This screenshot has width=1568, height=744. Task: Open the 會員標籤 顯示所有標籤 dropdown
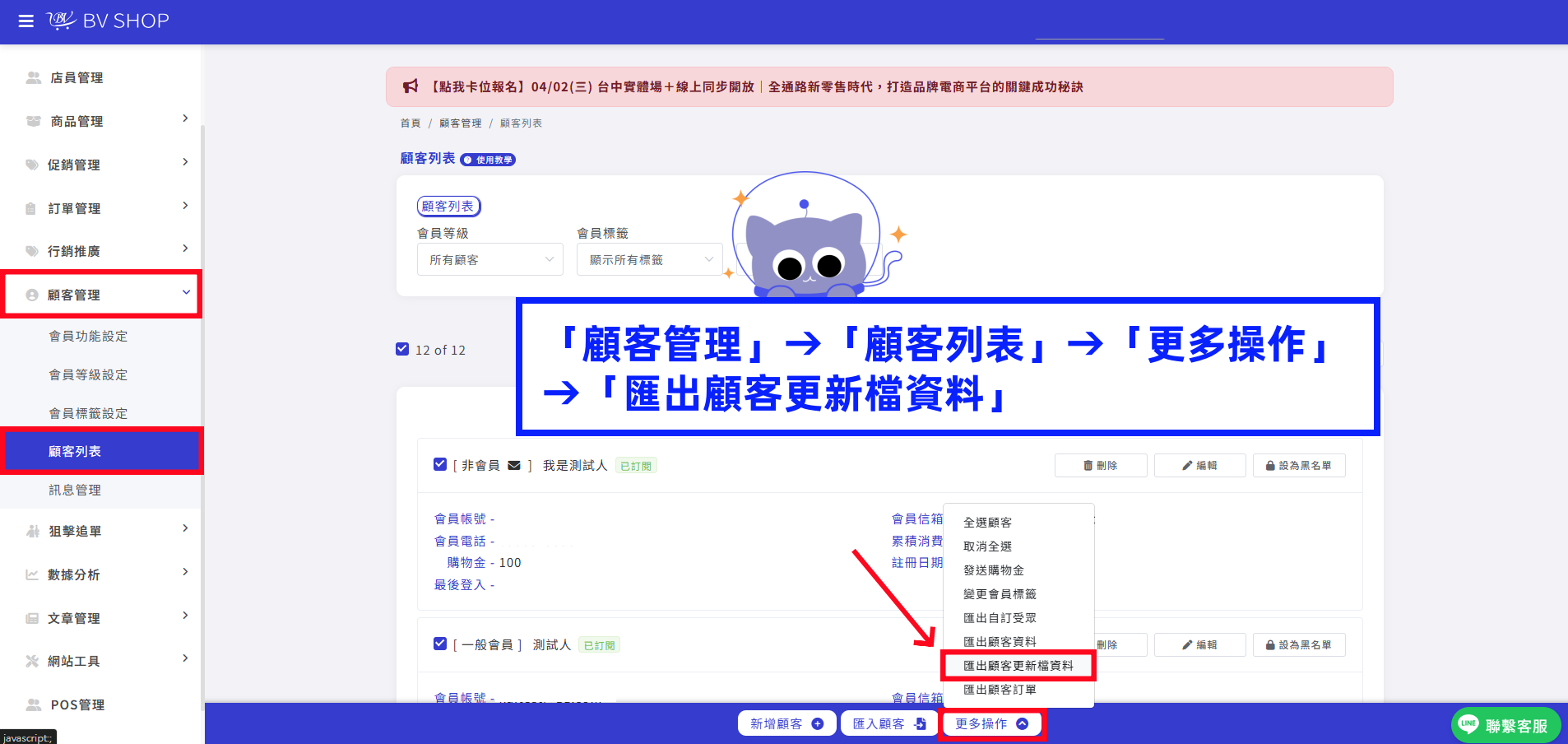pyautogui.click(x=650, y=259)
